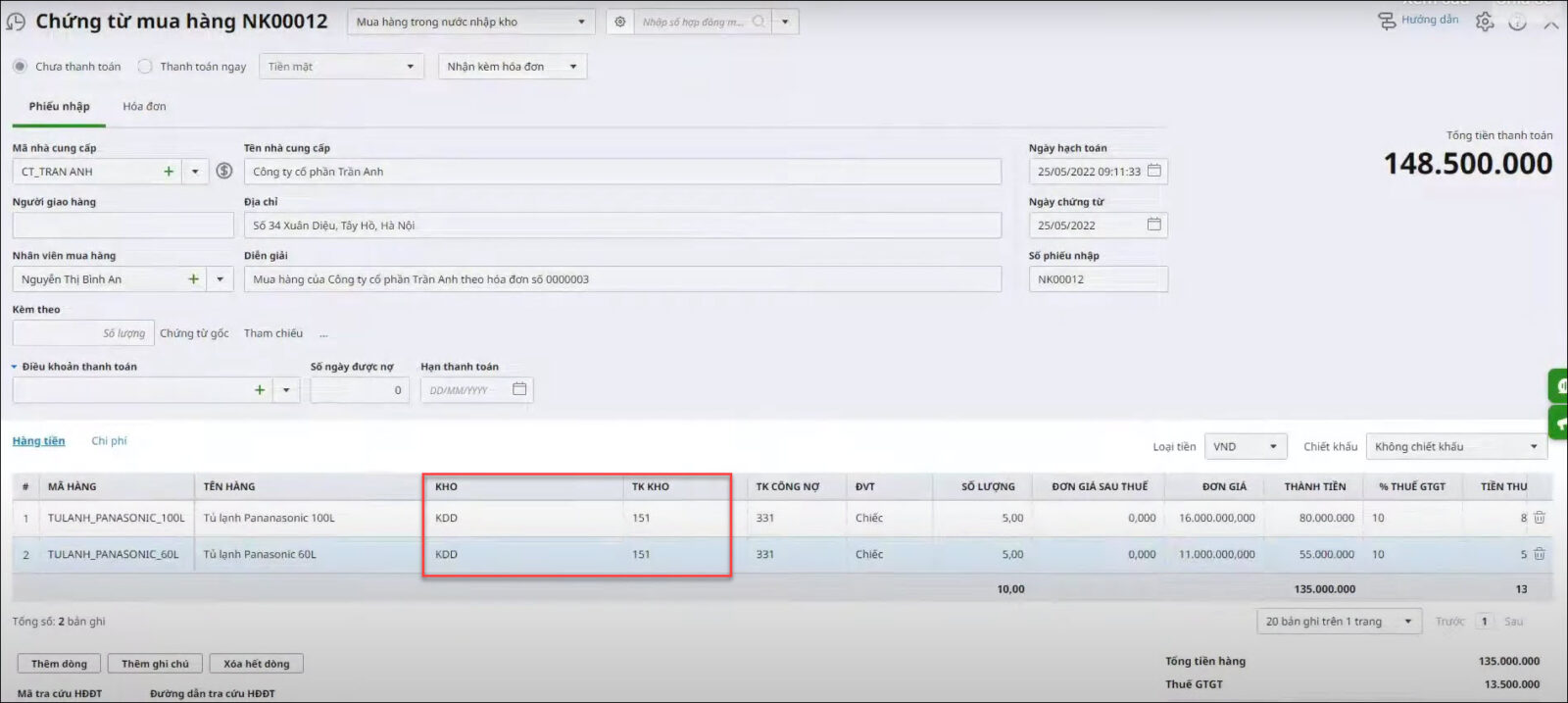Click the Xóa hết dòng button
Image resolution: width=1568 pixels, height=703 pixels.
point(256,664)
